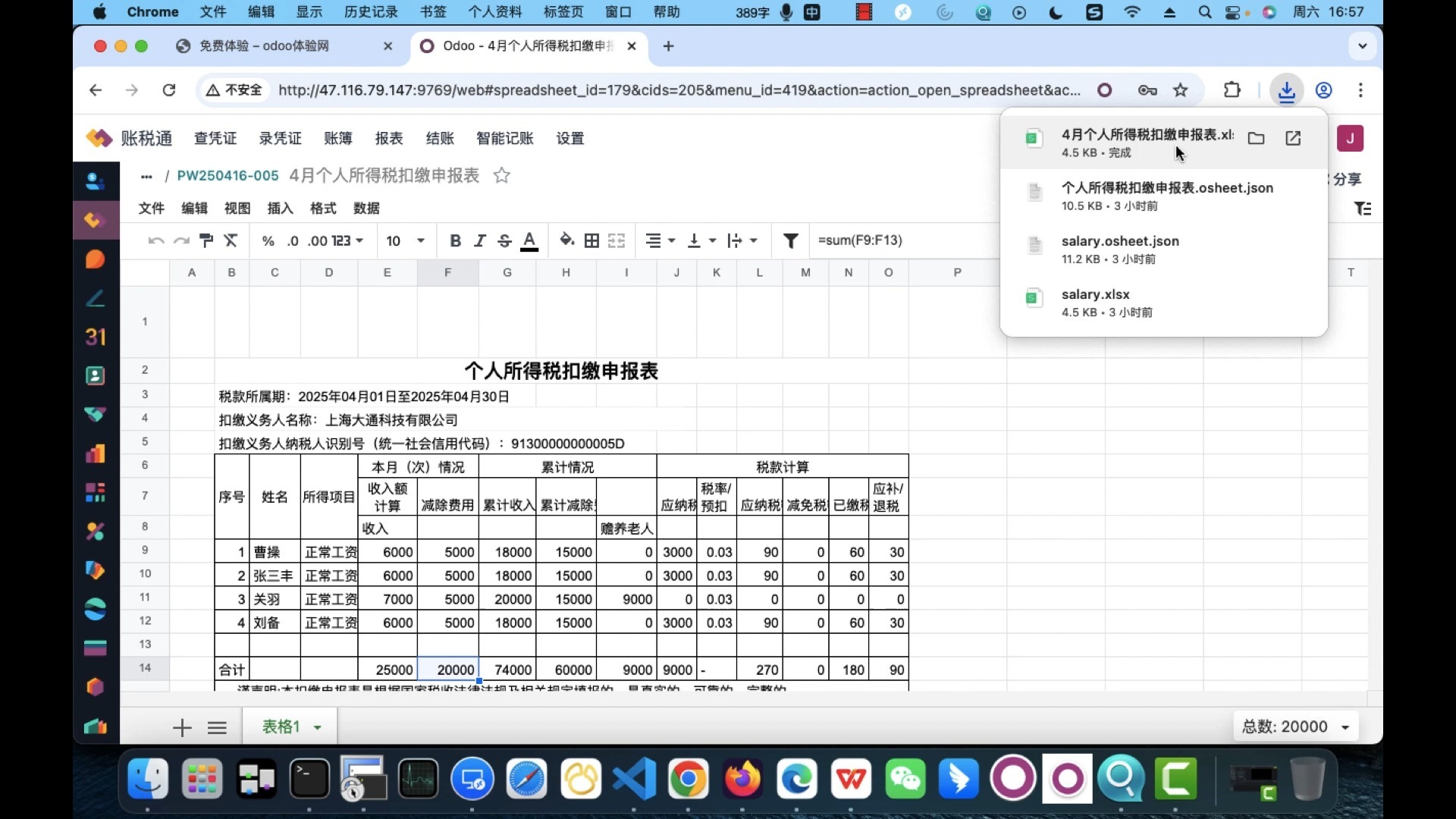Toggle bold formatting in the toolbar
The height and width of the screenshot is (819, 1456).
pyautogui.click(x=455, y=240)
